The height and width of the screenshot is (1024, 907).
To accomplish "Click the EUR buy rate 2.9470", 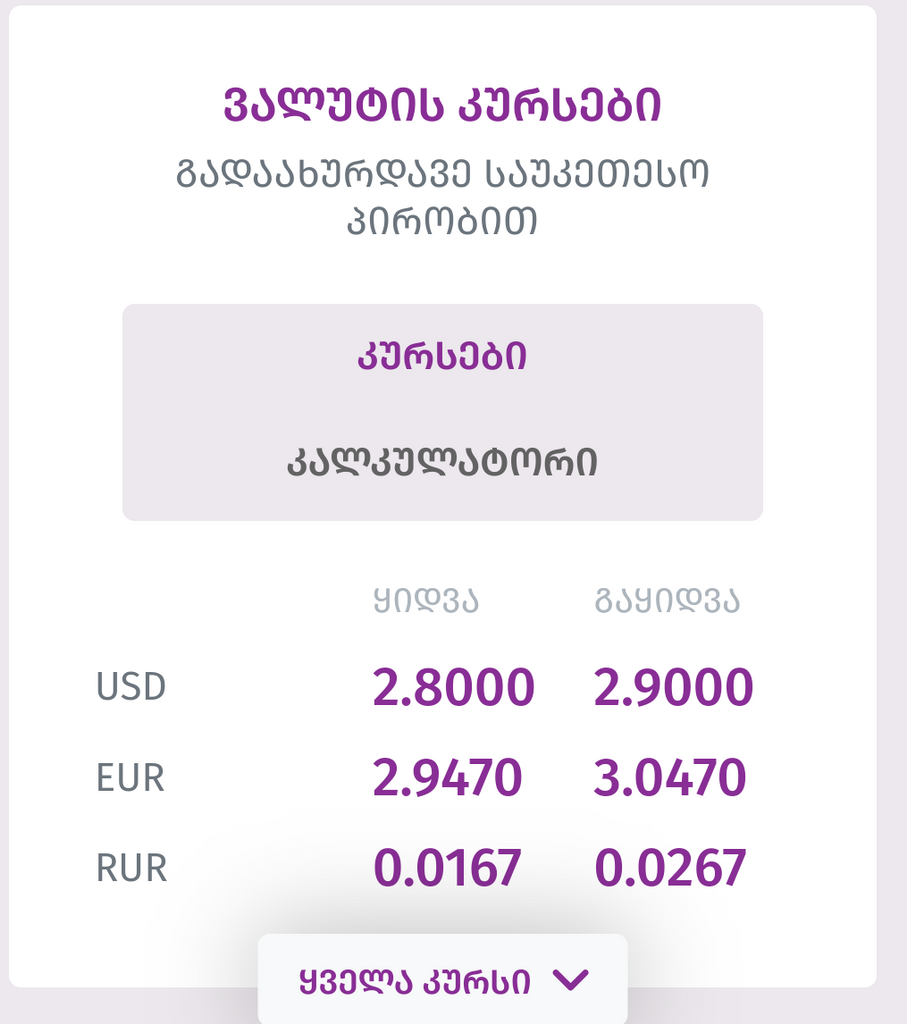I will [447, 777].
